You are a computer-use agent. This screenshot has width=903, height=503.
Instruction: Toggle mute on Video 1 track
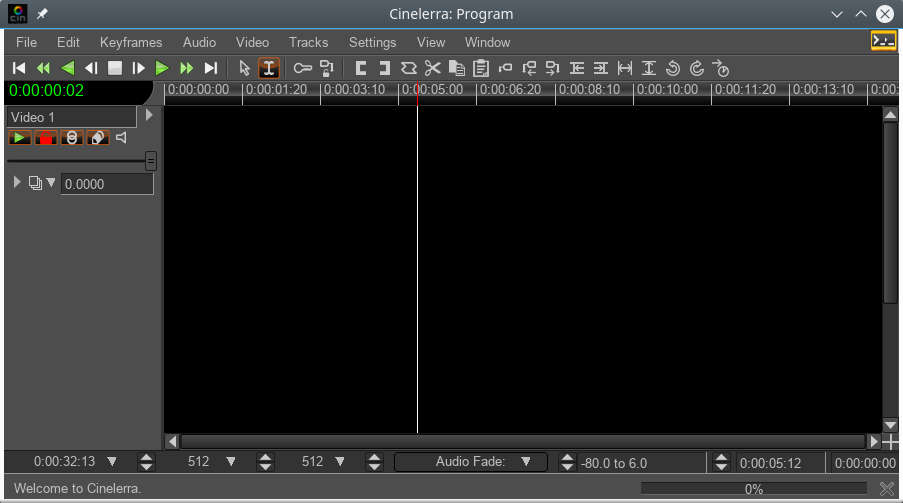(x=122, y=138)
